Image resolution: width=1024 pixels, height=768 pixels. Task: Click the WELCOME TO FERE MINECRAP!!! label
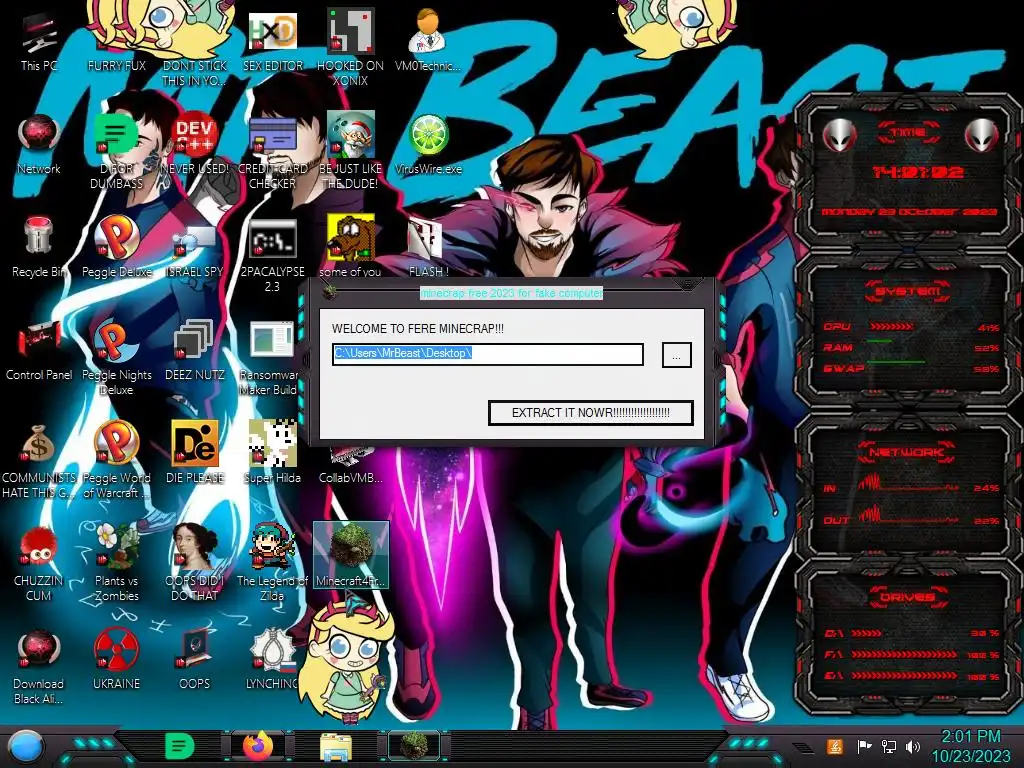[x=418, y=328]
